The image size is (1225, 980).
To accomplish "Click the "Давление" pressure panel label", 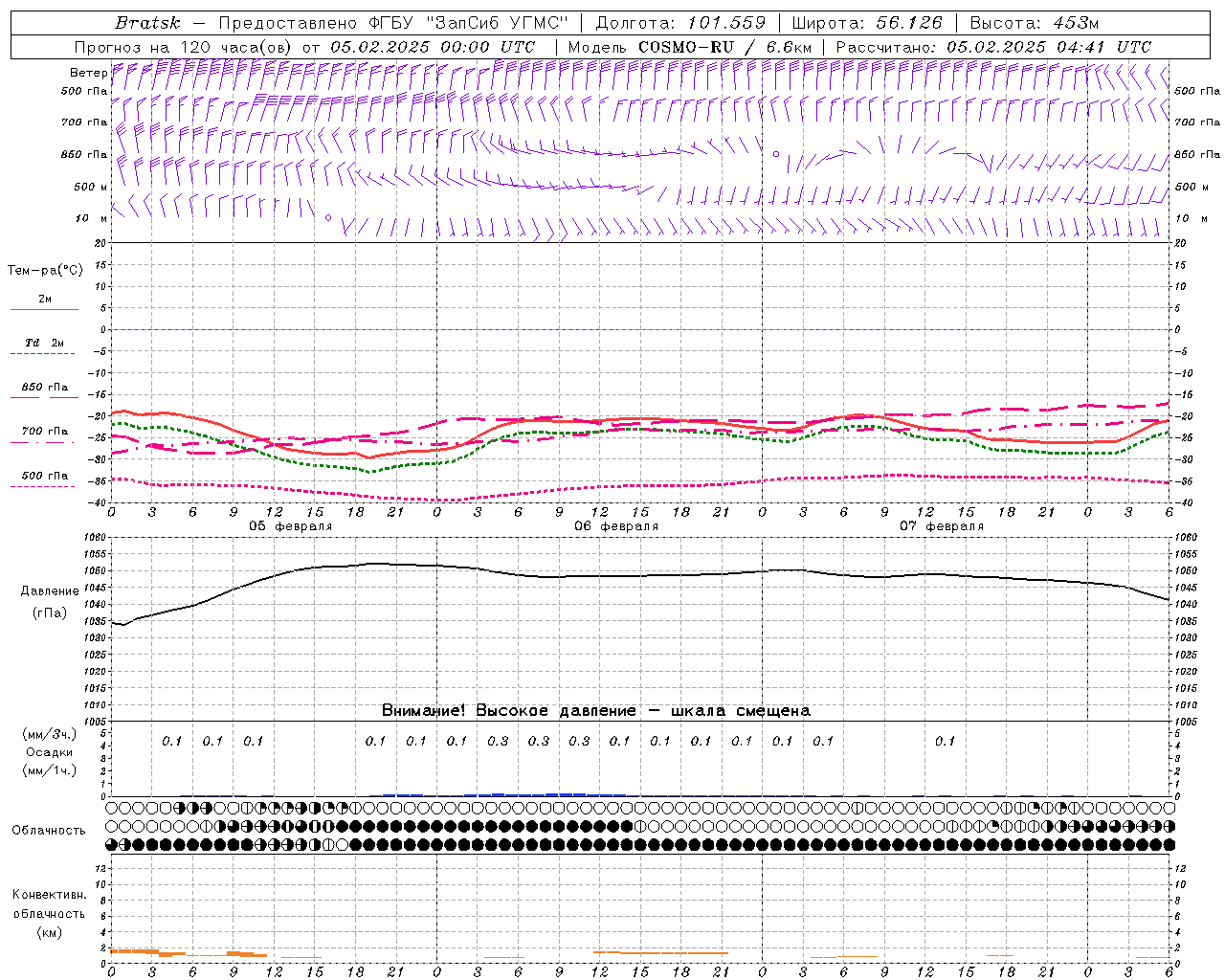I will 50,591.
